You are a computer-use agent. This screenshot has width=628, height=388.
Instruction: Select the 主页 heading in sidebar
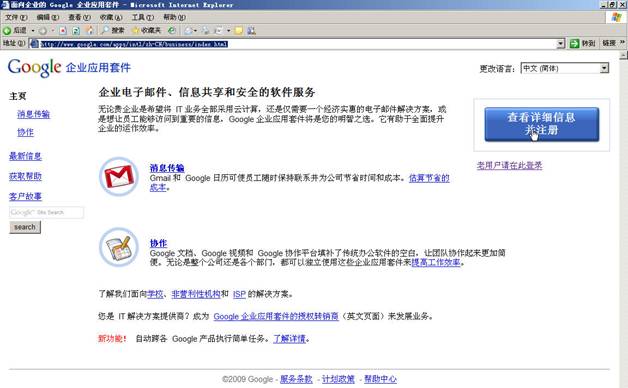pos(18,96)
